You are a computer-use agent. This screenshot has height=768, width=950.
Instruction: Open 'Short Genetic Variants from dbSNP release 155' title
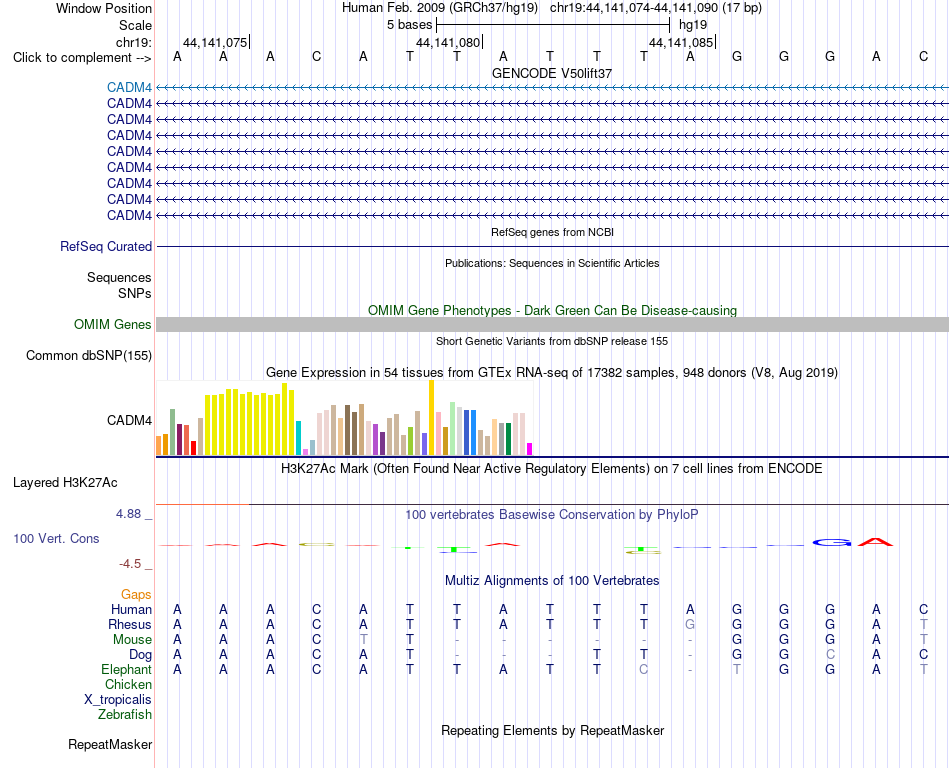pyautogui.click(x=552, y=342)
